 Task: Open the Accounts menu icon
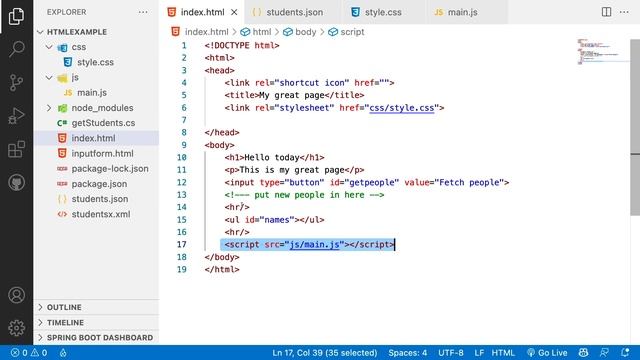point(16,295)
